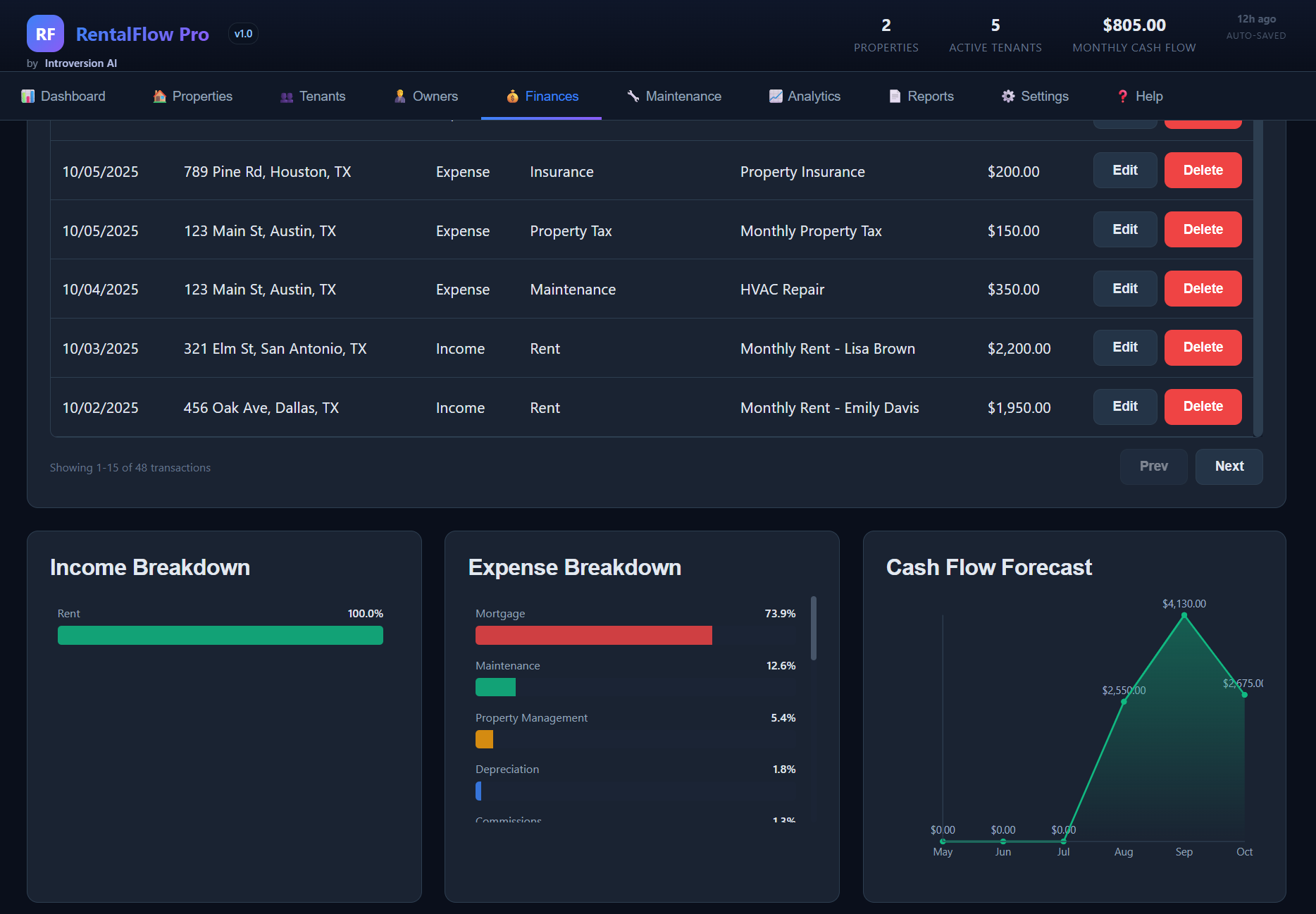The height and width of the screenshot is (914, 1316).
Task: Switch to the Dashboard tab
Action: tap(63, 96)
